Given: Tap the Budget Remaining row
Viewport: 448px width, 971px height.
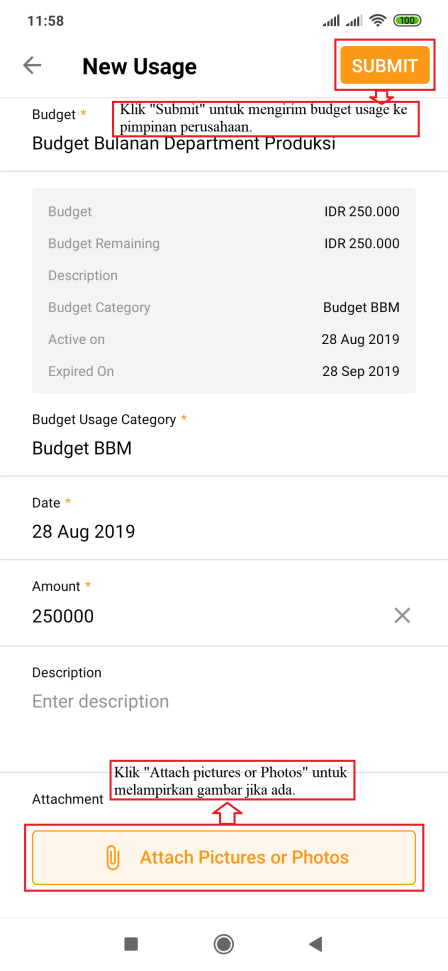Looking at the screenshot, I should pos(224,243).
